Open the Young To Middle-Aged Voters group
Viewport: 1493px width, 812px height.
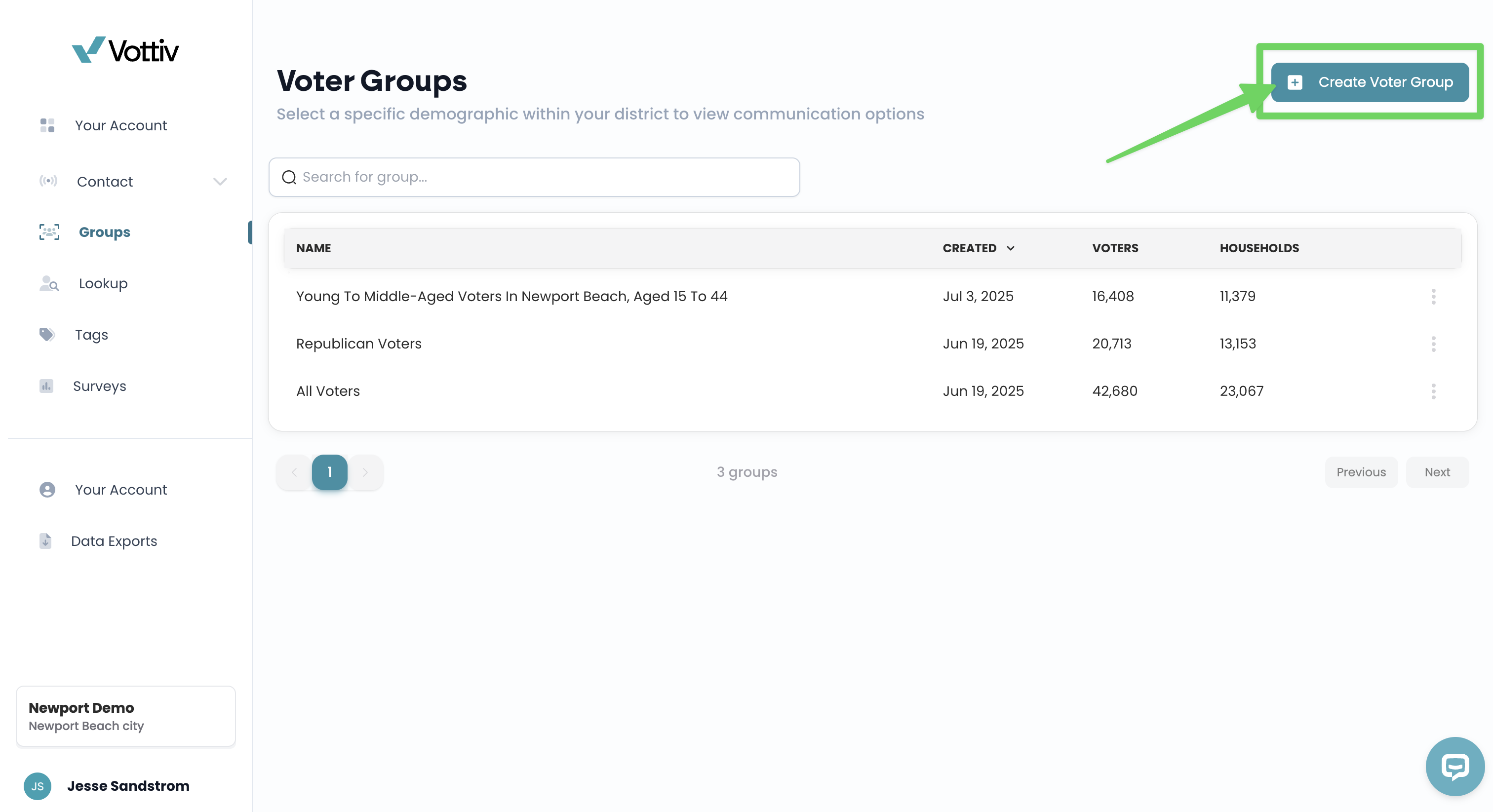(x=512, y=296)
